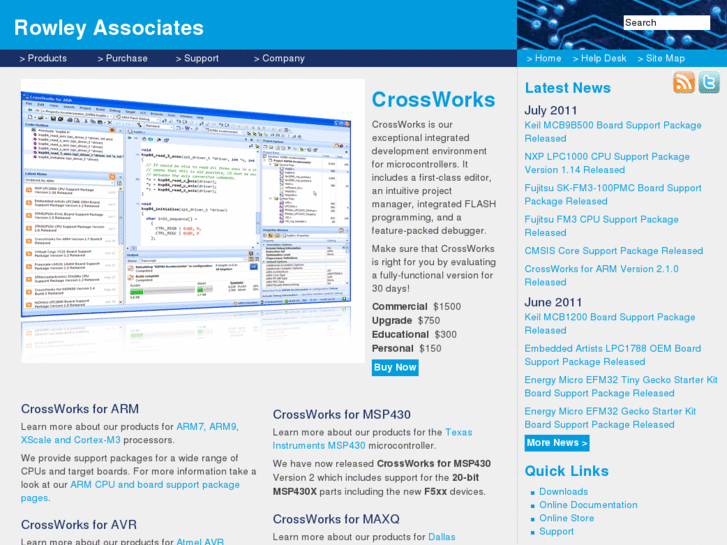
Task: Click the June 2011 news heading
Action: [x=553, y=302]
